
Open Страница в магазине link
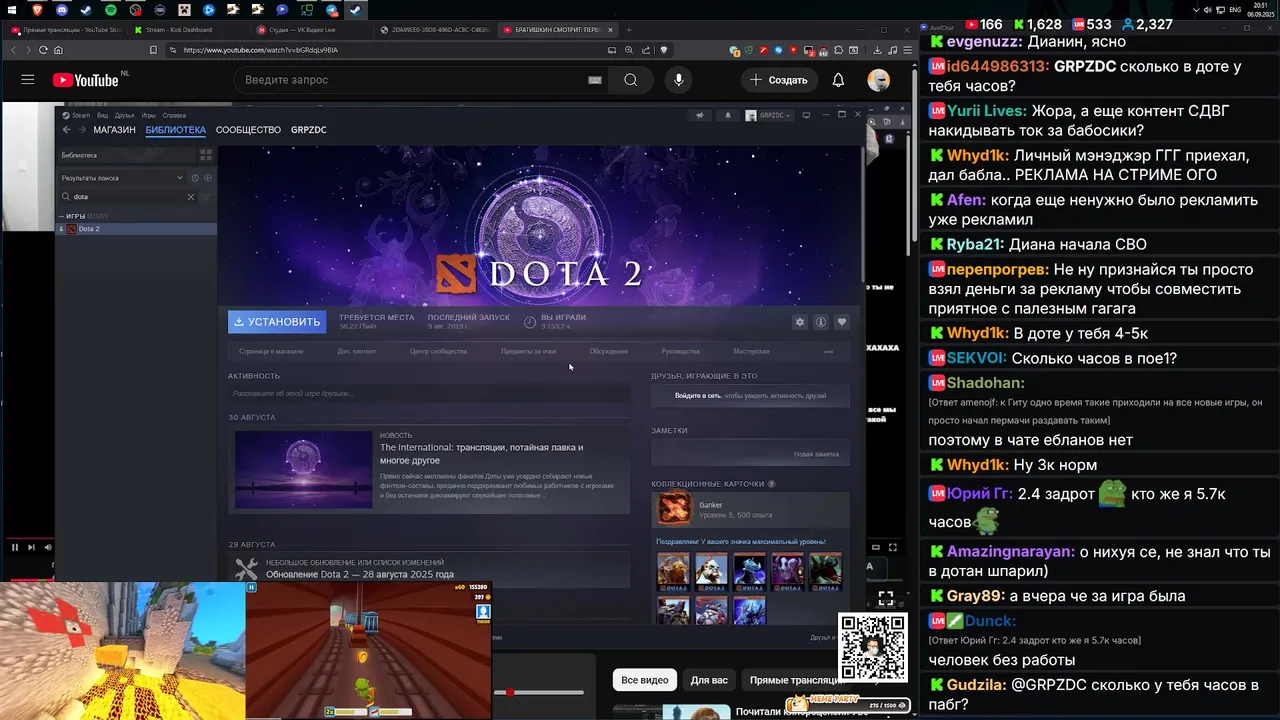click(271, 351)
